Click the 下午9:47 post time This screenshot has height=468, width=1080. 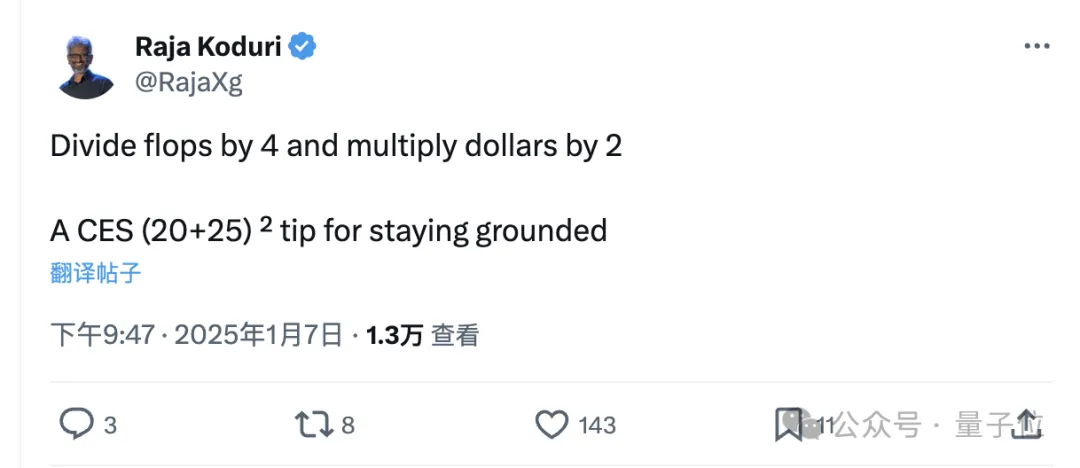coord(102,335)
